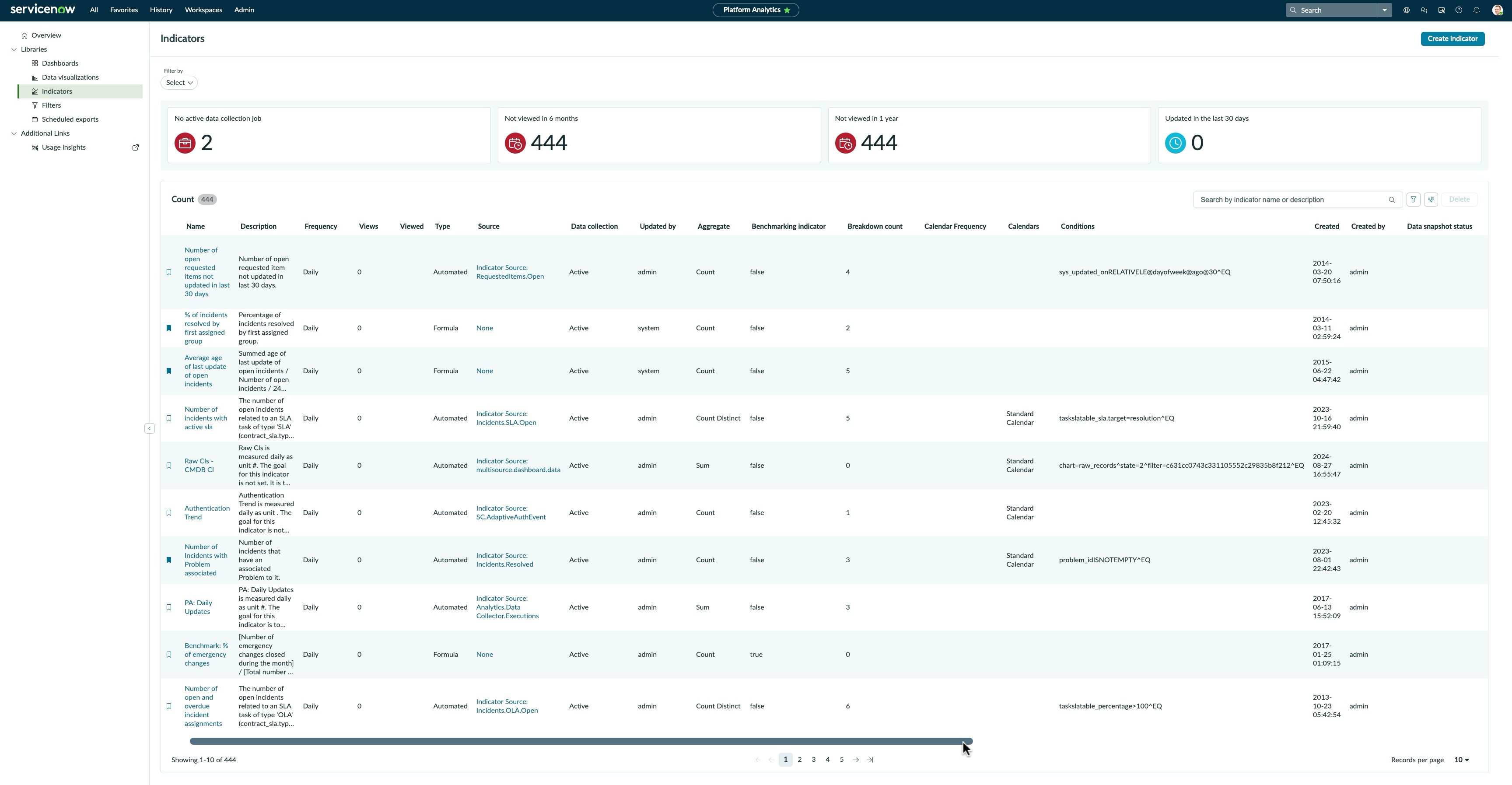Open Indicator Source: Incidents.Resolved link

click(504, 560)
